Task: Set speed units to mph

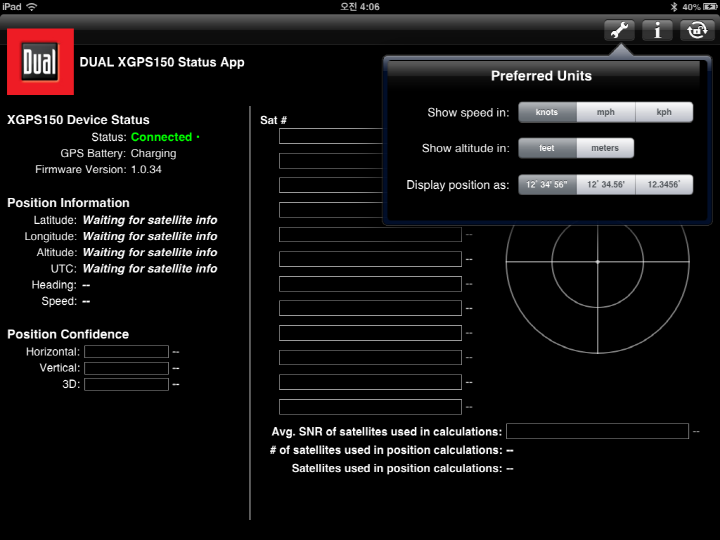Action: (606, 112)
